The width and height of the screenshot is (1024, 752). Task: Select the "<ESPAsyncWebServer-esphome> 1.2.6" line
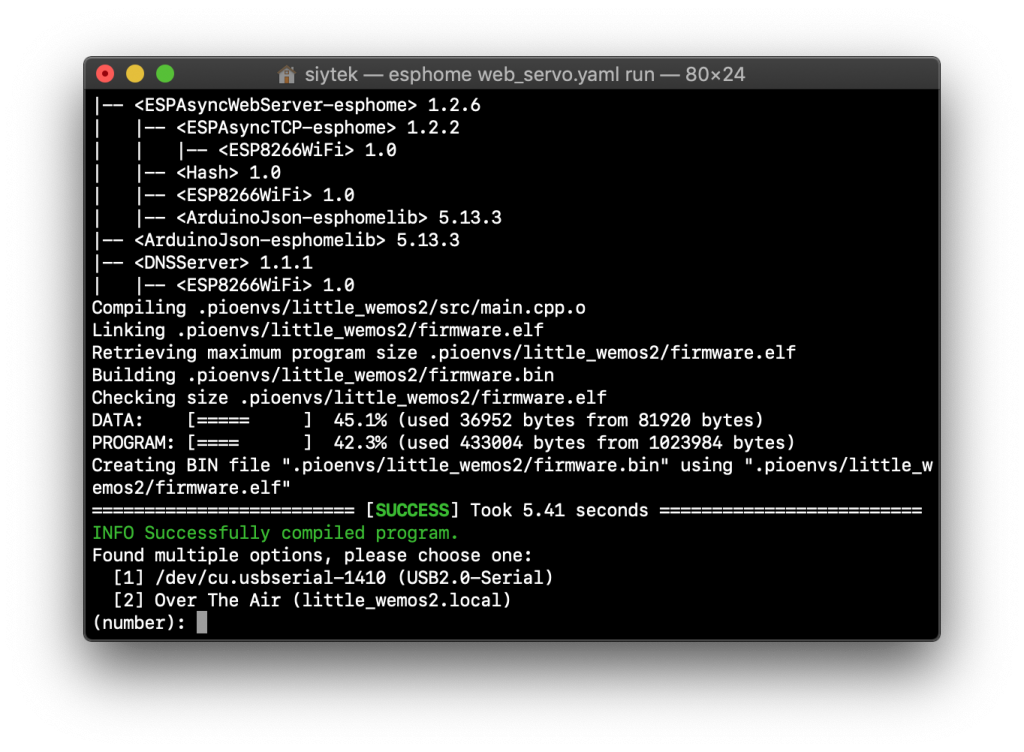[x=308, y=105]
